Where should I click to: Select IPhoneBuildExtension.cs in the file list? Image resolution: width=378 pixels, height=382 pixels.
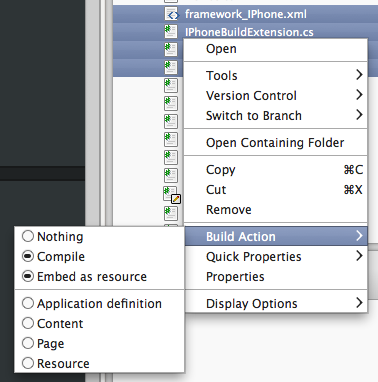pos(245,32)
